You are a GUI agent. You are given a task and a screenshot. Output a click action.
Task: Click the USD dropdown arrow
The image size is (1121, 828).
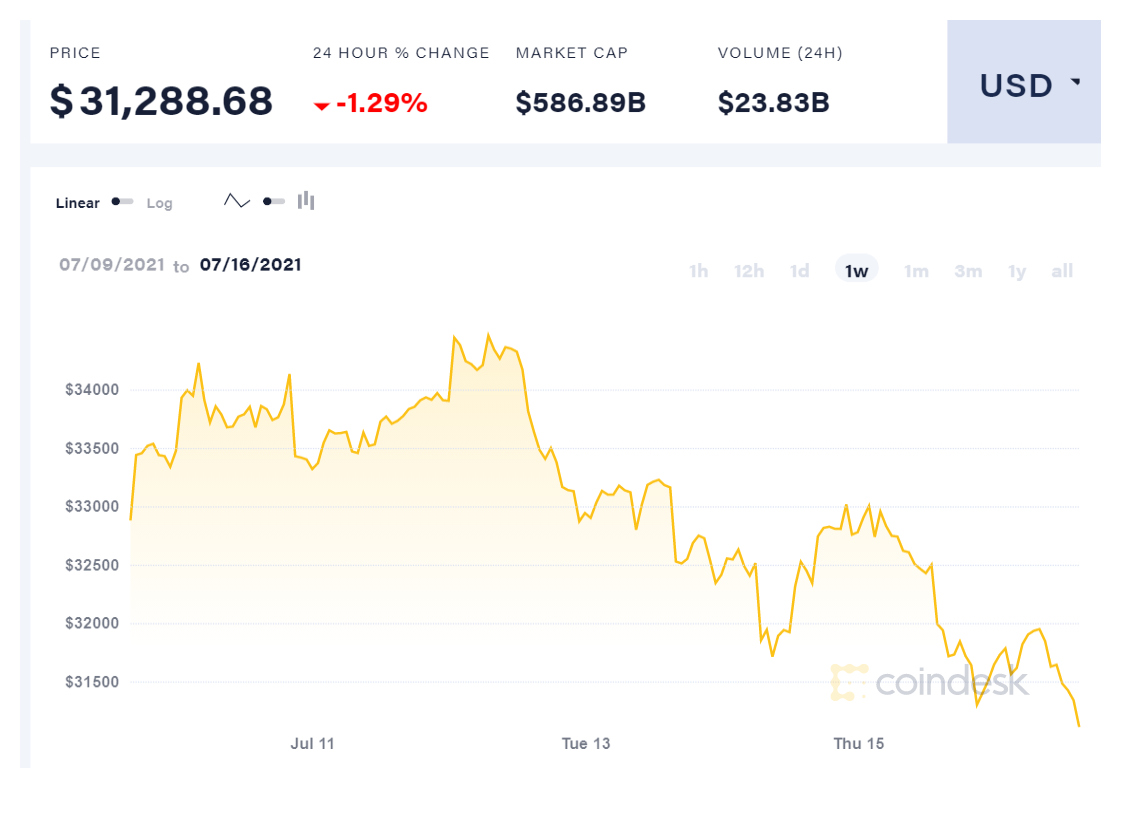(x=1076, y=83)
